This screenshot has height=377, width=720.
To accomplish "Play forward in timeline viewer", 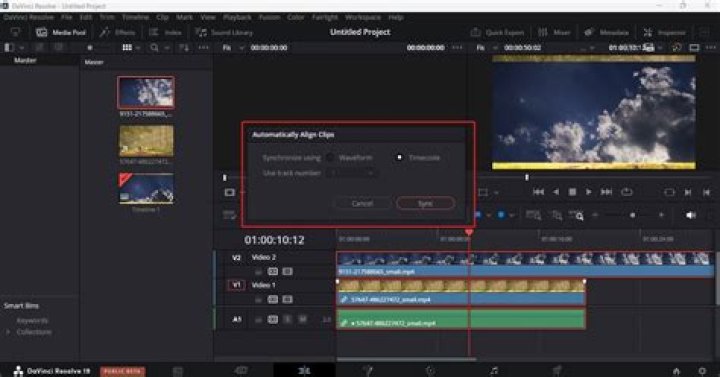I will [x=588, y=192].
